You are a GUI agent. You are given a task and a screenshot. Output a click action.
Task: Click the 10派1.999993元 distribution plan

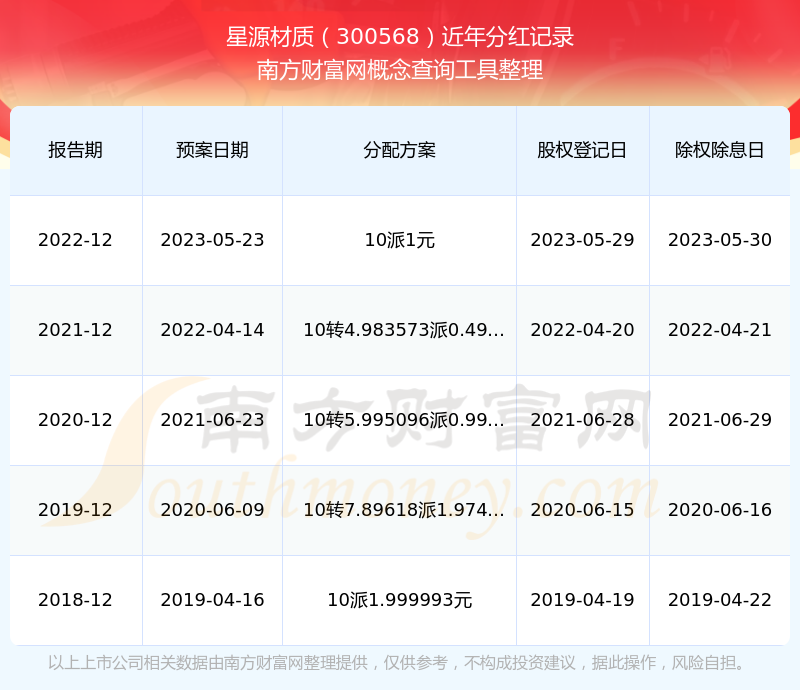coord(399,600)
